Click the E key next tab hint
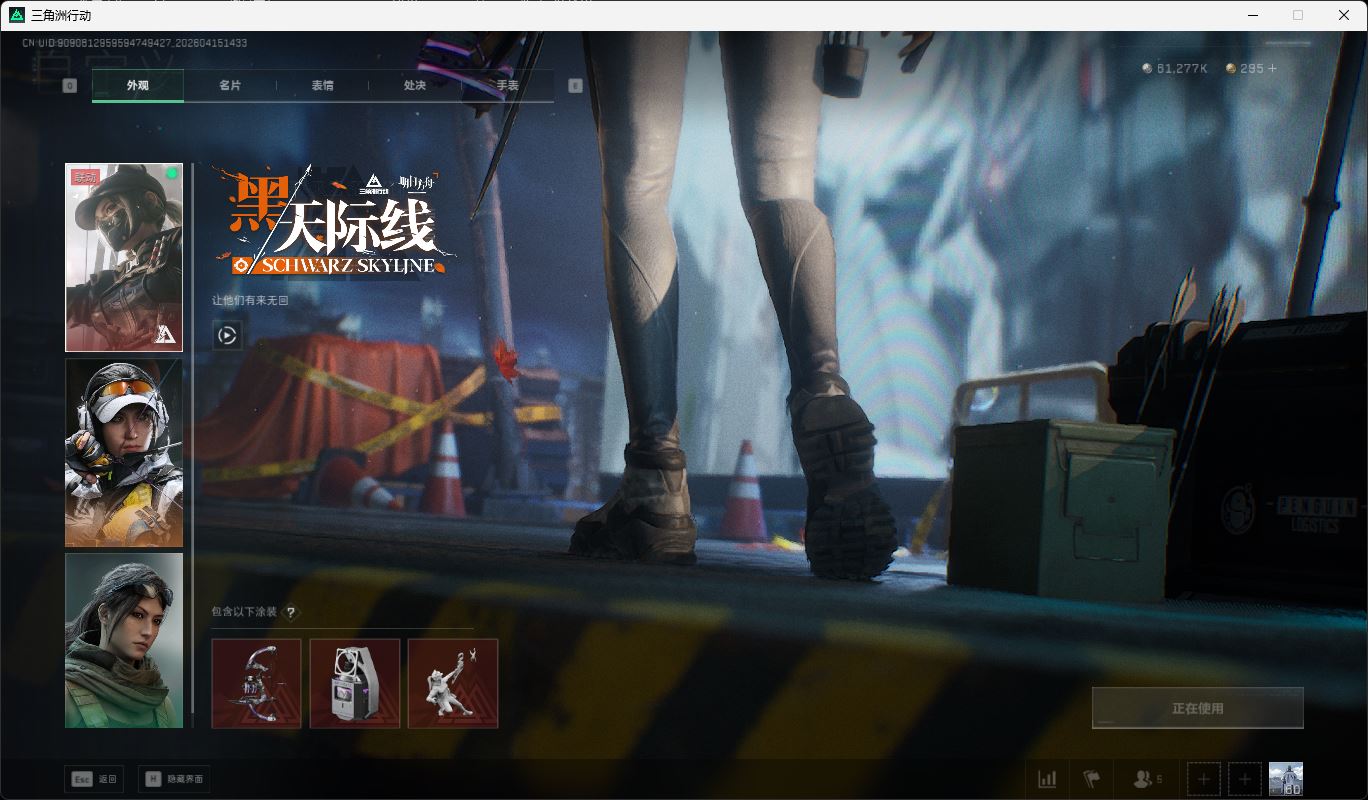 (x=575, y=86)
